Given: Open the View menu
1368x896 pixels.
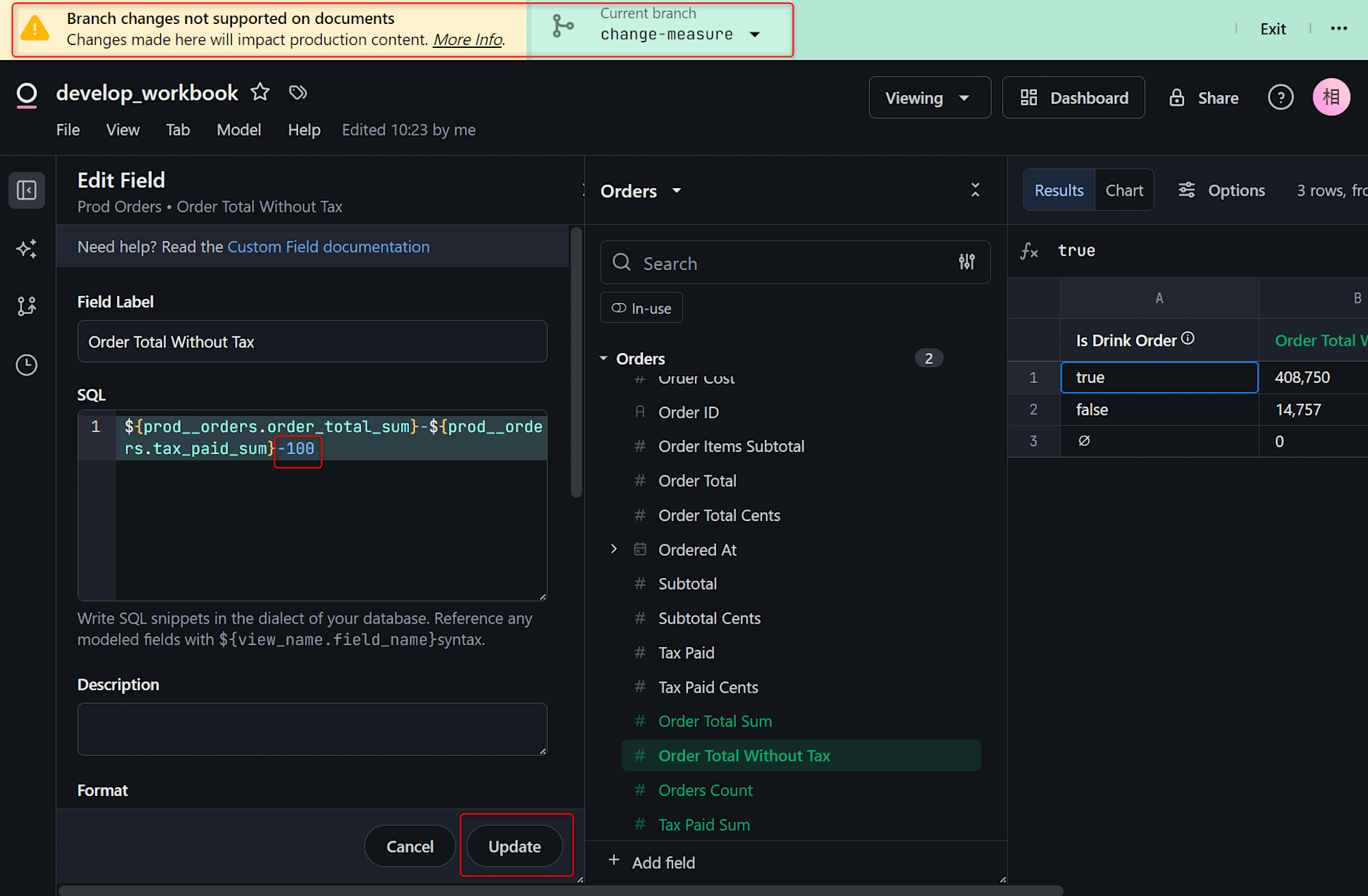Looking at the screenshot, I should tap(123, 130).
